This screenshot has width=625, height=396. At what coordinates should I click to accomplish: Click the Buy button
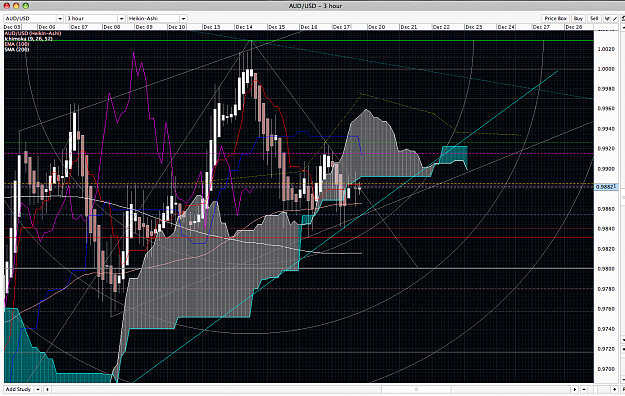(578, 18)
